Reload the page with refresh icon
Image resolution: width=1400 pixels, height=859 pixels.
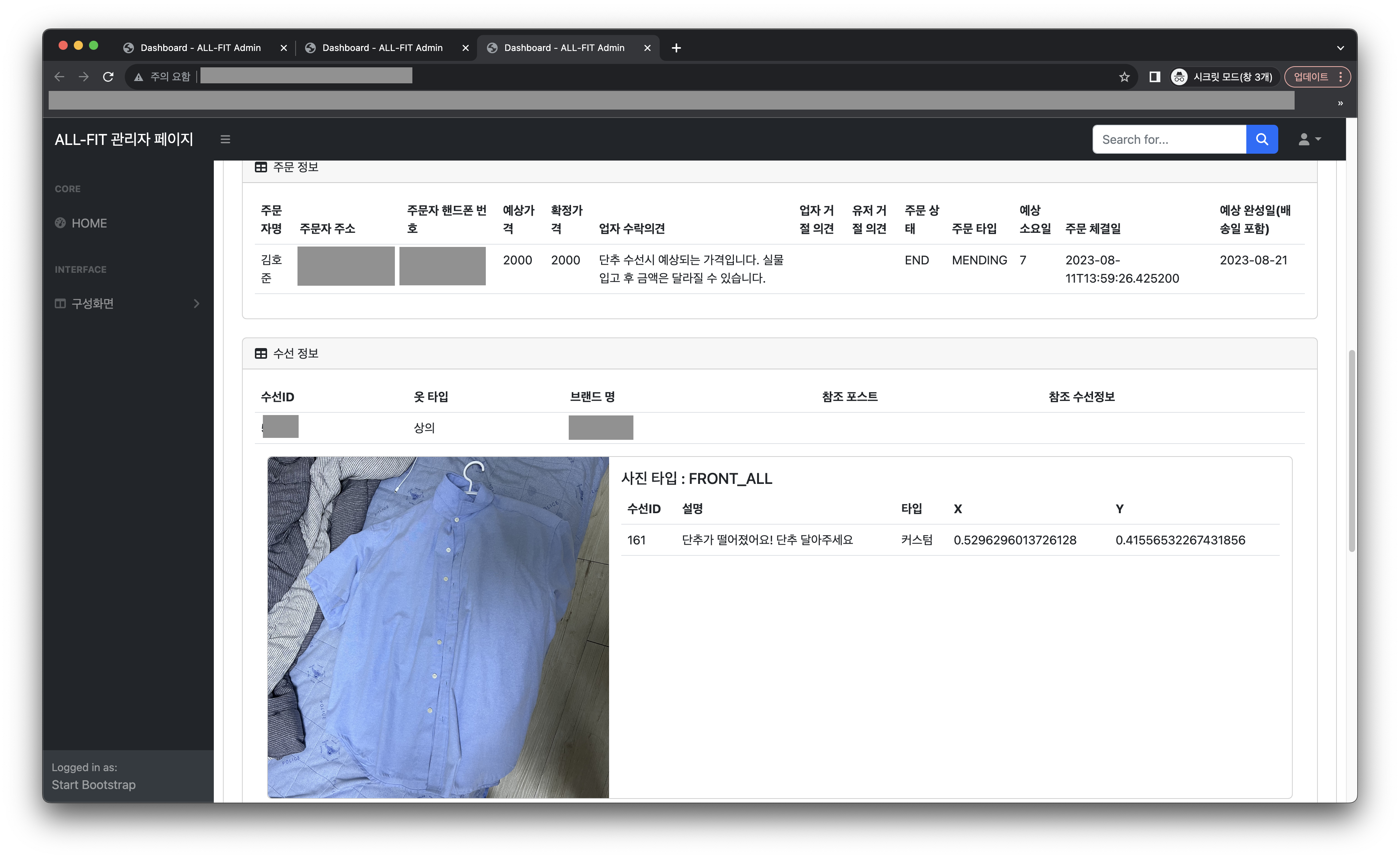[x=108, y=77]
